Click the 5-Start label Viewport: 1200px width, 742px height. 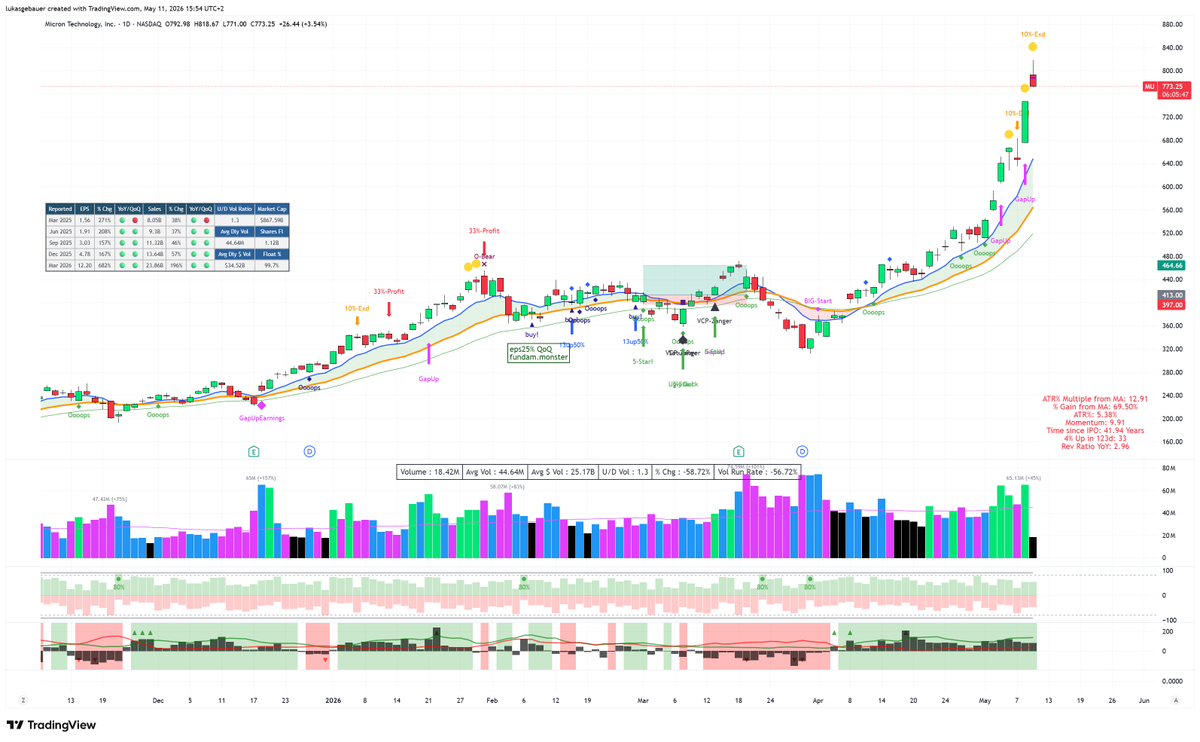(x=643, y=361)
